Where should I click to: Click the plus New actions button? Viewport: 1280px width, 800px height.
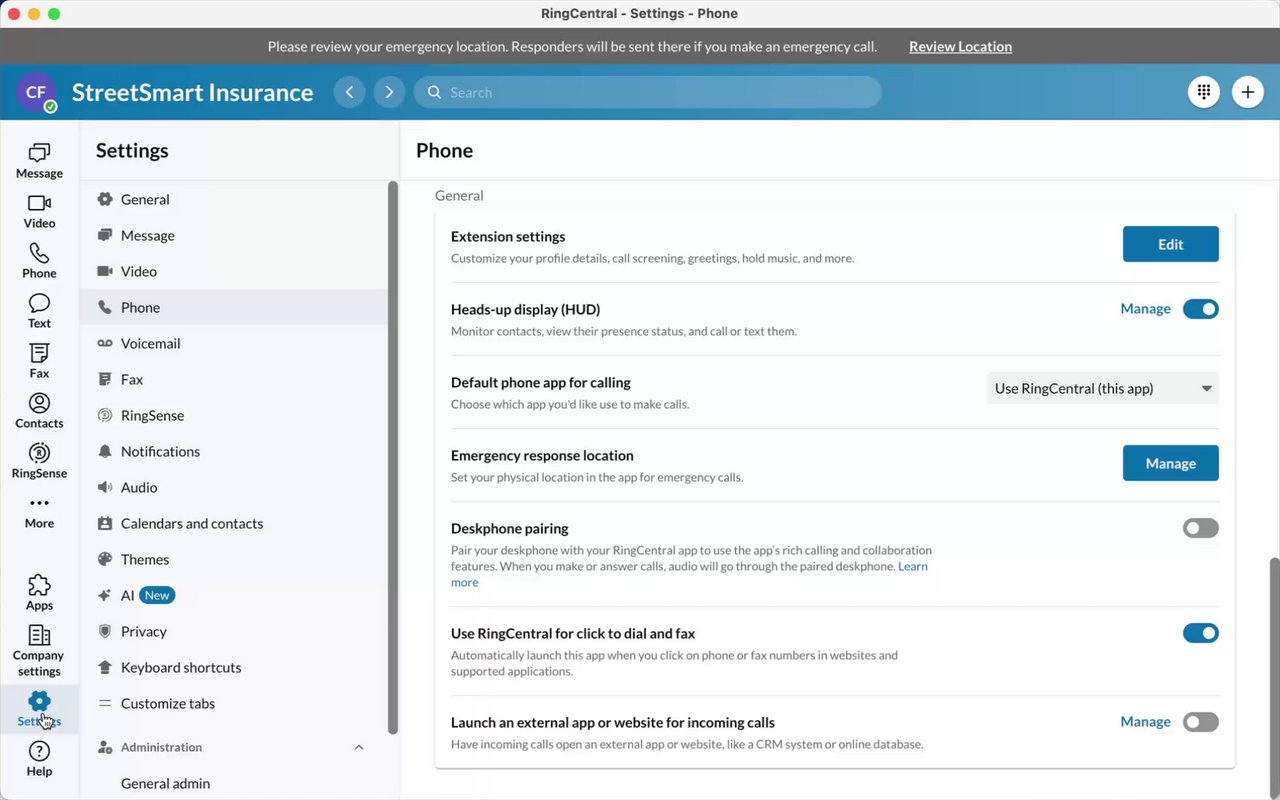[x=1247, y=92]
